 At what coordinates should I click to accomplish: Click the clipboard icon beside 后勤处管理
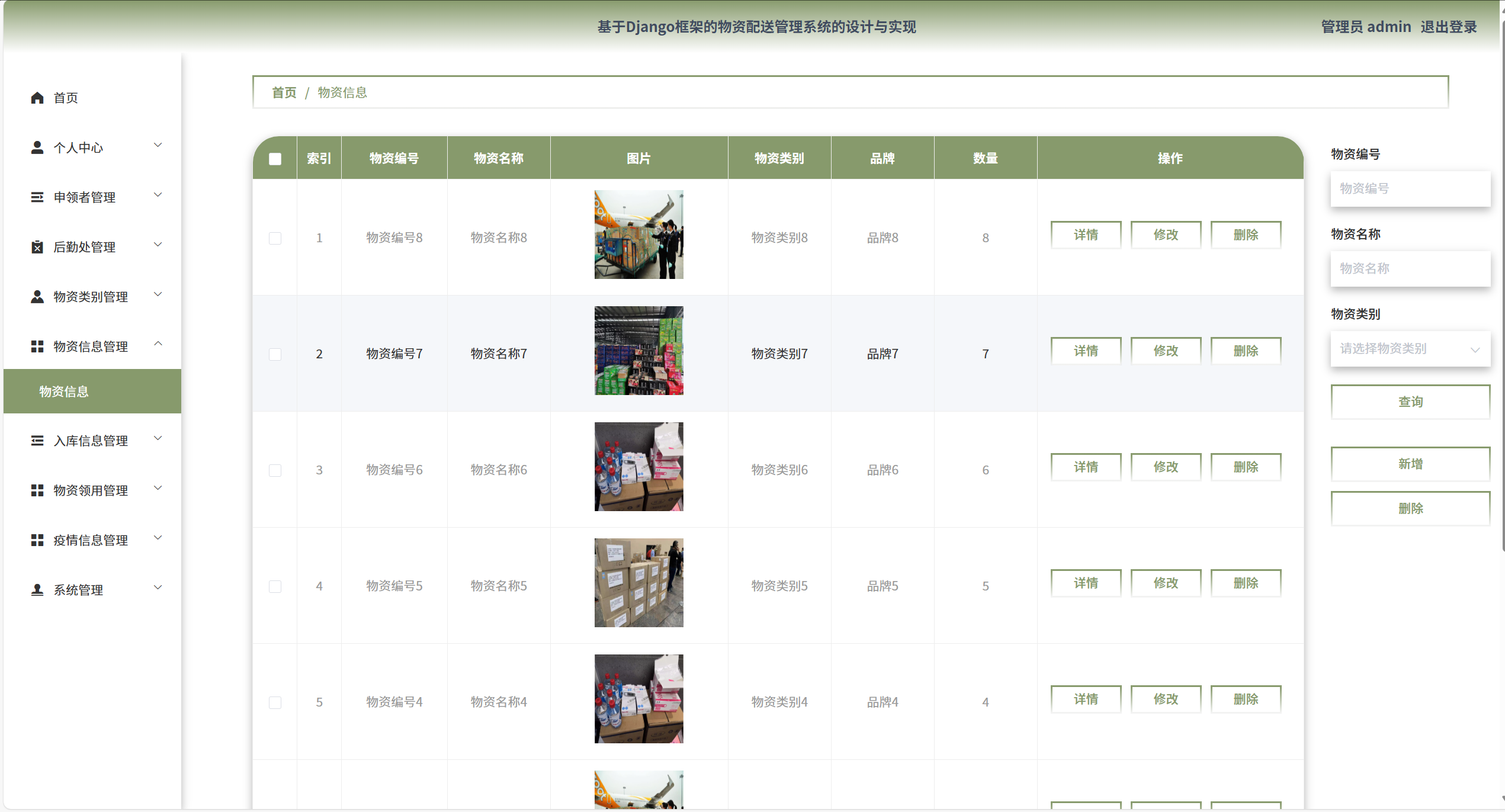pyautogui.click(x=37, y=247)
